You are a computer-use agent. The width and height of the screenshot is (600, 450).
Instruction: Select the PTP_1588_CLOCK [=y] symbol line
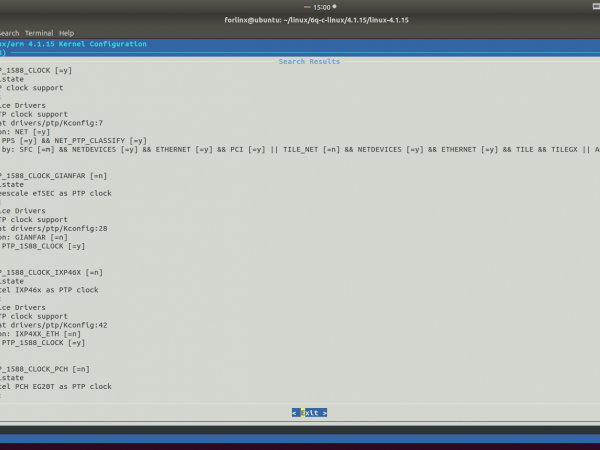[36, 71]
